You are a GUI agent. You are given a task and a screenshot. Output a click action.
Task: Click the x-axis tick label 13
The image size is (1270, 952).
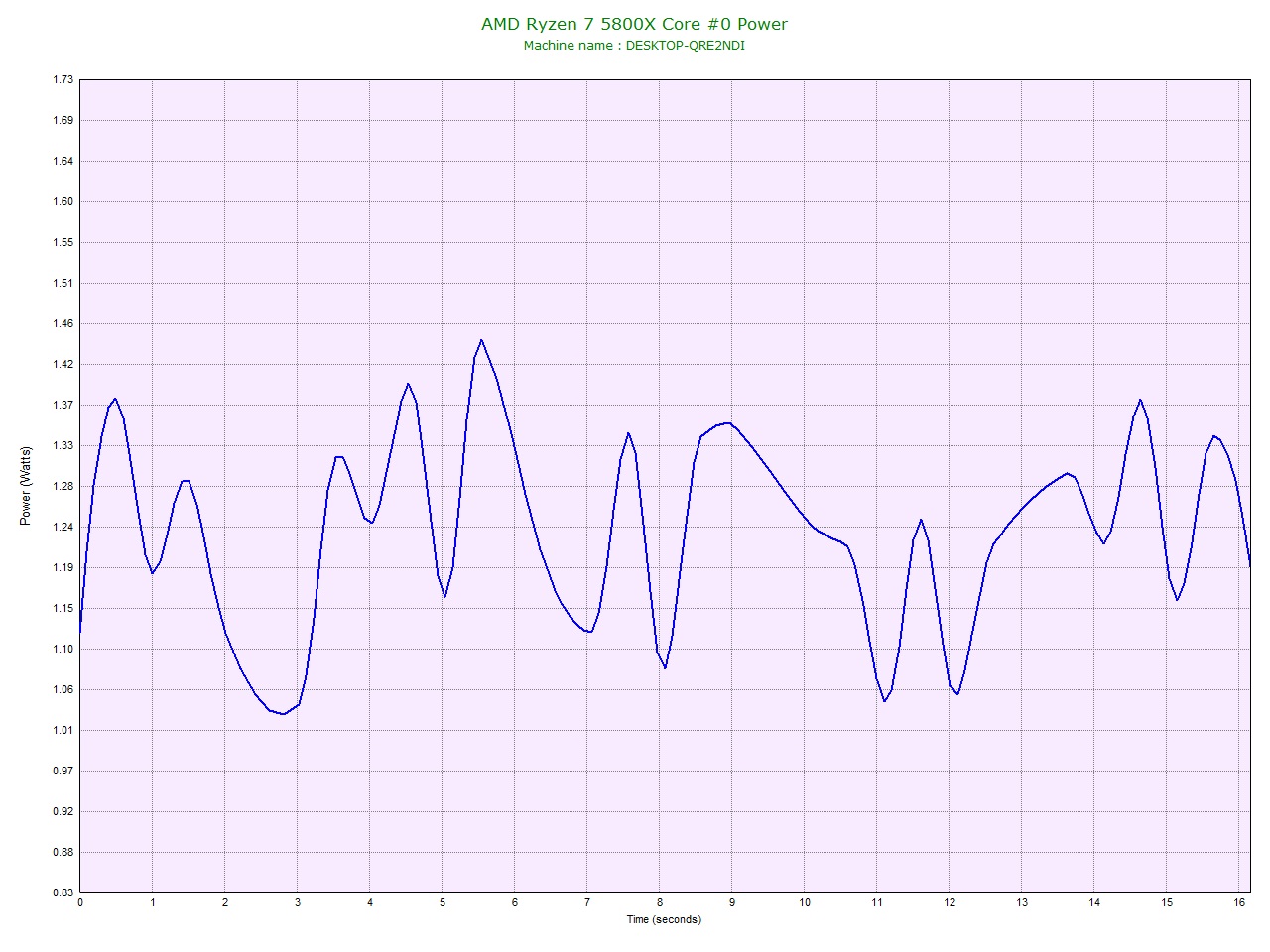tap(1022, 902)
